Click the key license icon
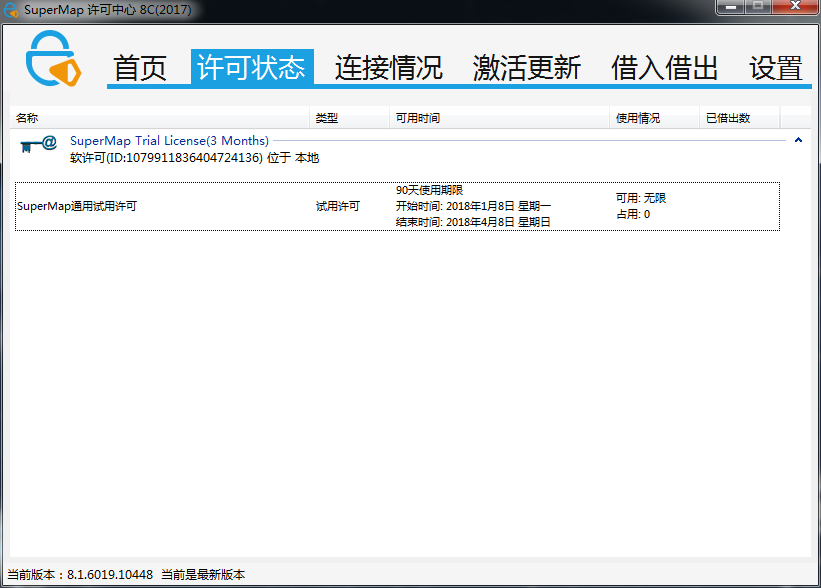Screen dimensions: 821x588 click(x=38, y=144)
